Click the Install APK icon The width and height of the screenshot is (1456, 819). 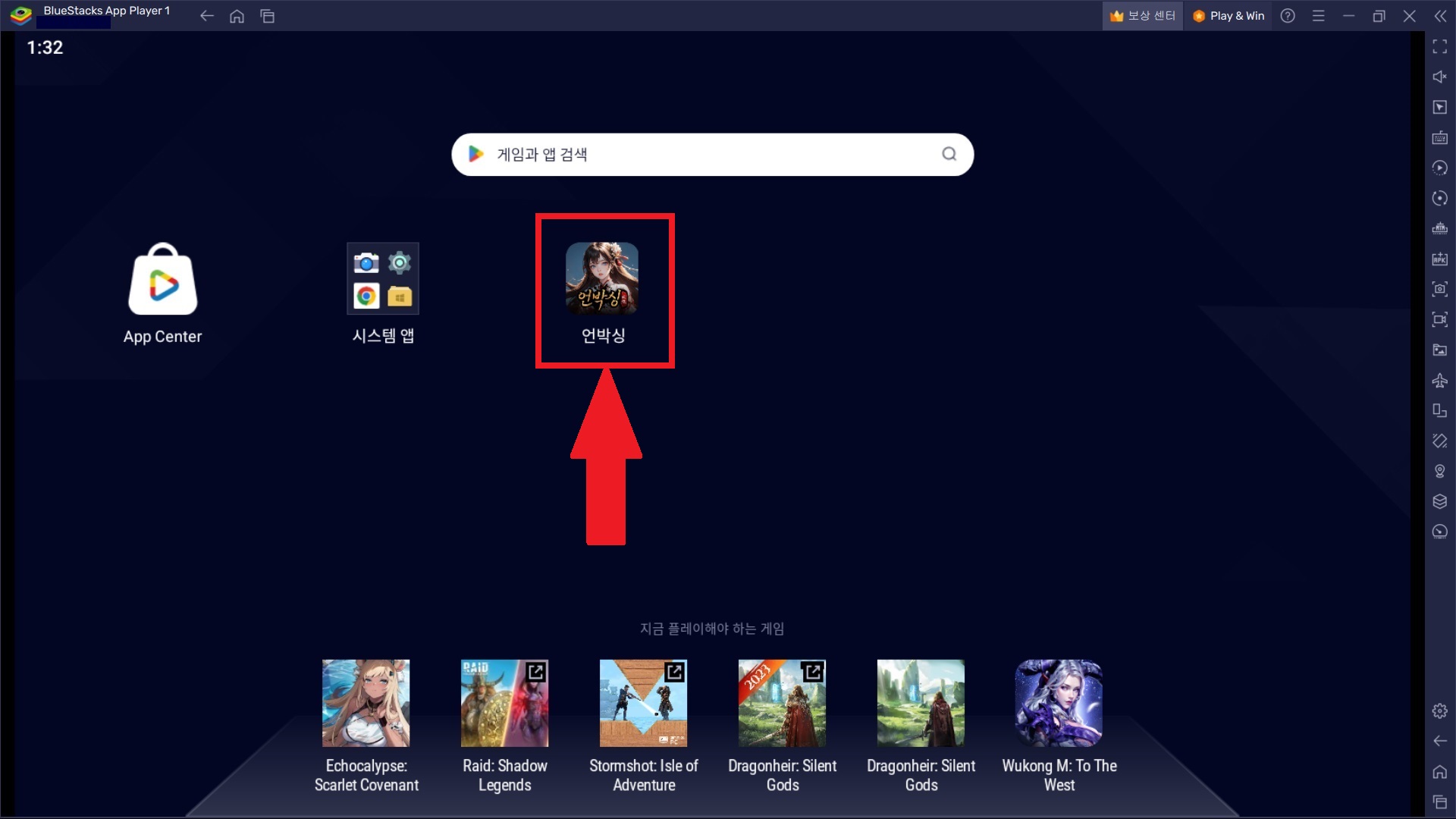(x=1440, y=259)
